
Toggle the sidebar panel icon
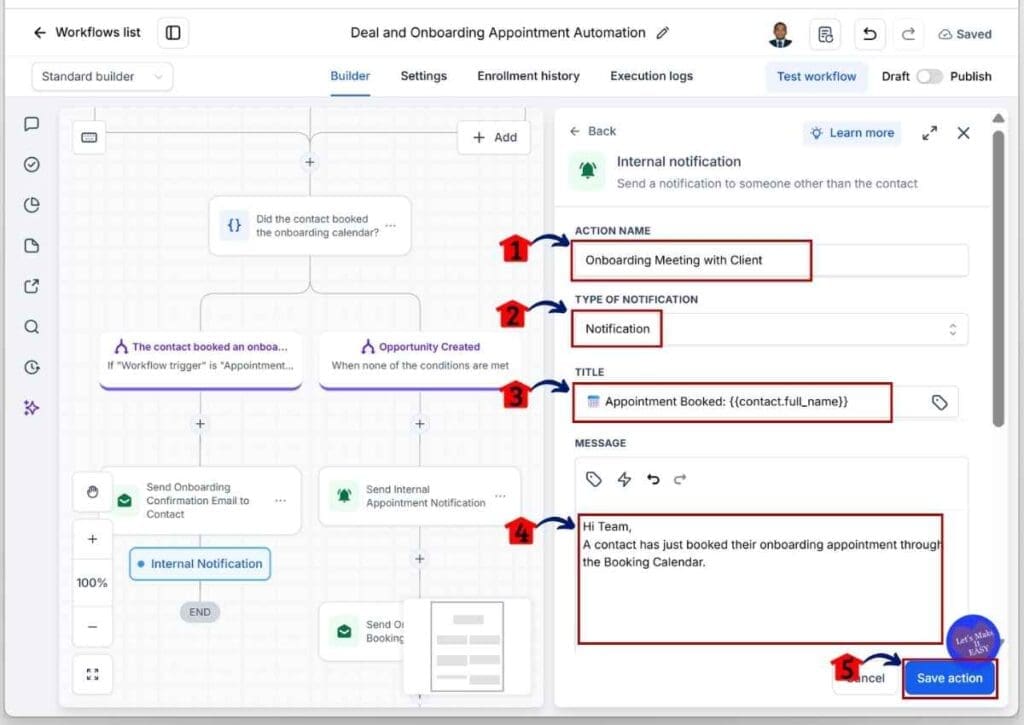pyautogui.click(x=173, y=33)
